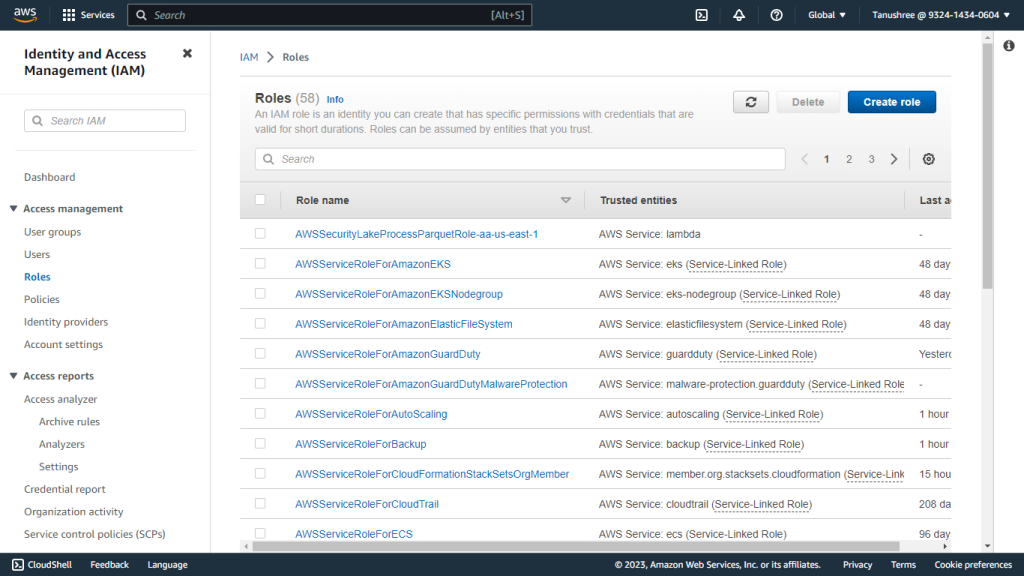The height and width of the screenshot is (576, 1024).
Task: Open Service control policies (SCPs)
Action: point(95,534)
